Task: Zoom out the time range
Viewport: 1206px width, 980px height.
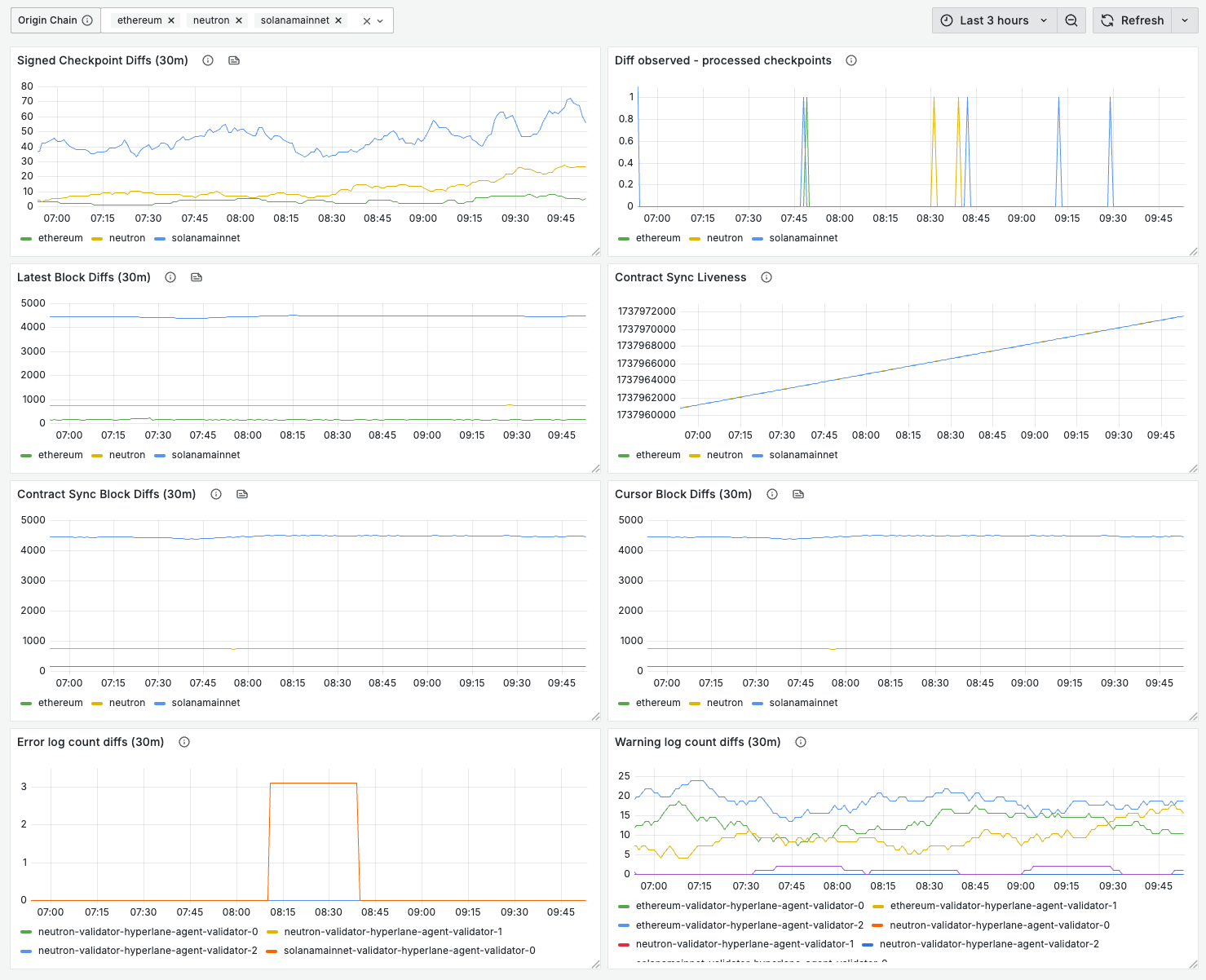Action: [1071, 20]
